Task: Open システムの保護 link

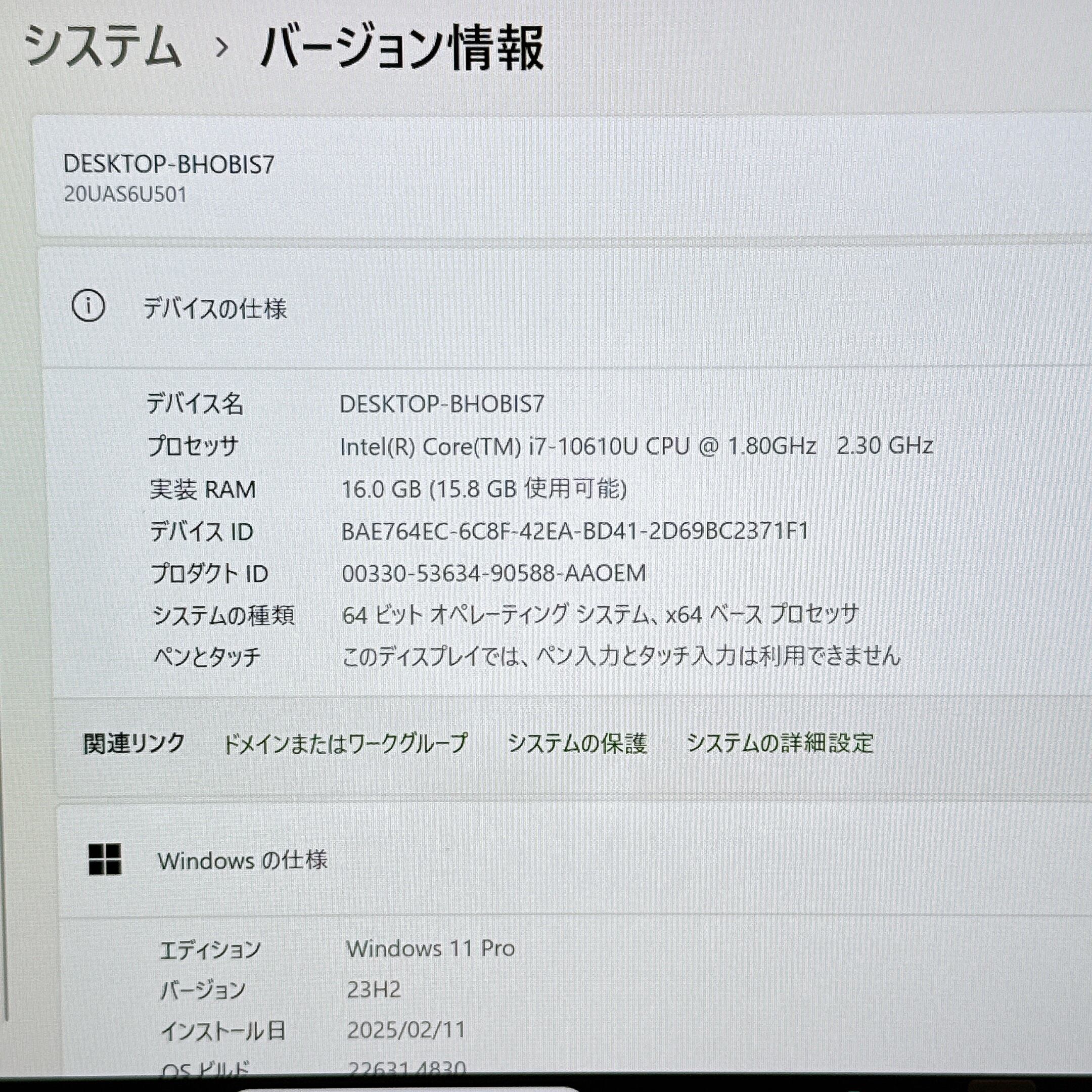Action: [x=577, y=743]
